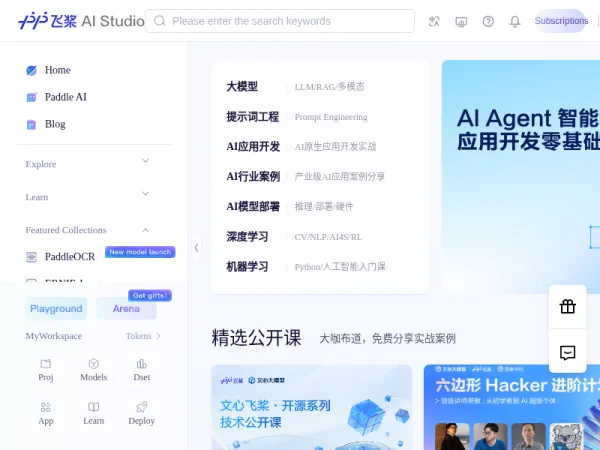Open the 文心飞桨 开源系列技术公开课 card
The width and height of the screenshot is (600, 450).
click(x=311, y=408)
